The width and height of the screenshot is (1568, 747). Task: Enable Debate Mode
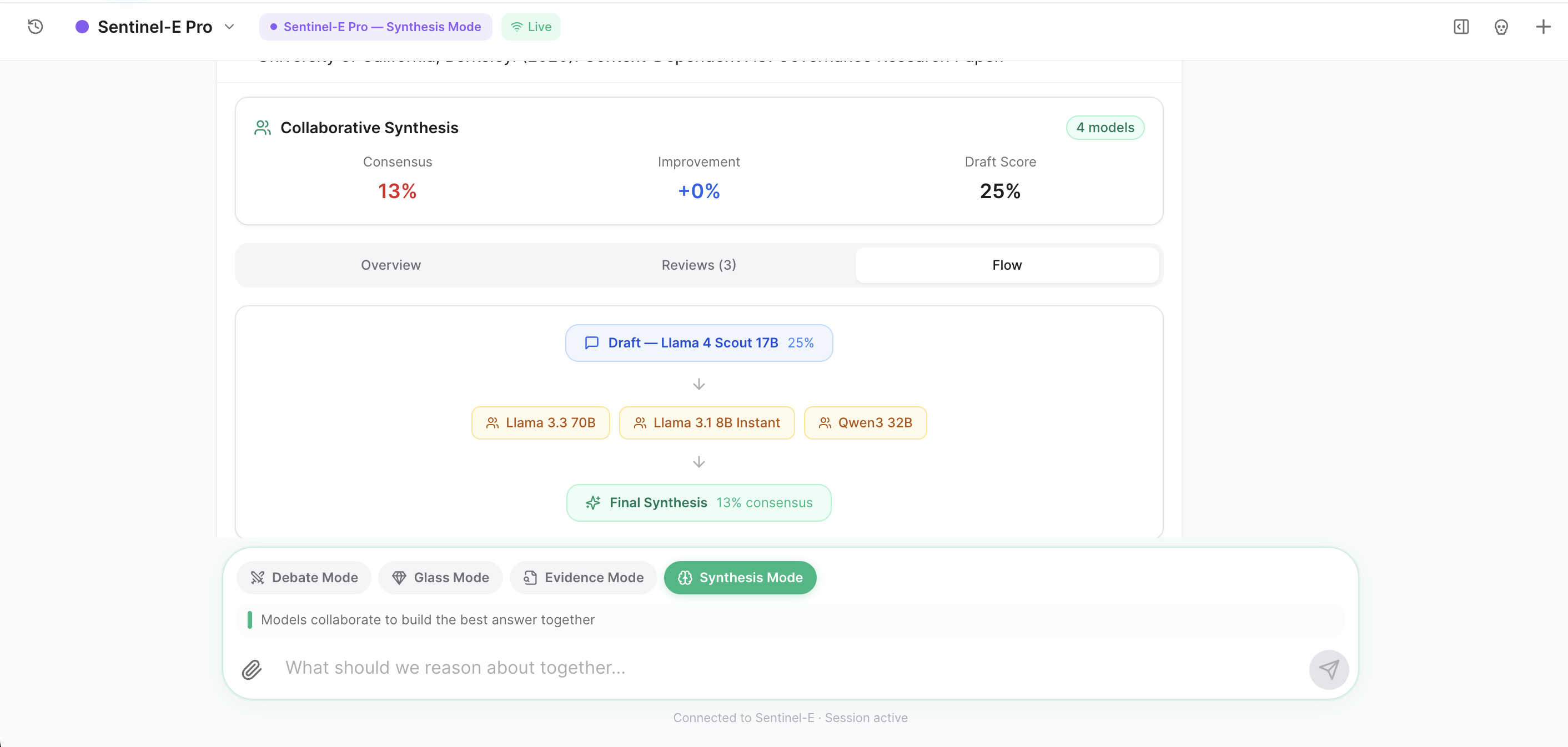(304, 577)
